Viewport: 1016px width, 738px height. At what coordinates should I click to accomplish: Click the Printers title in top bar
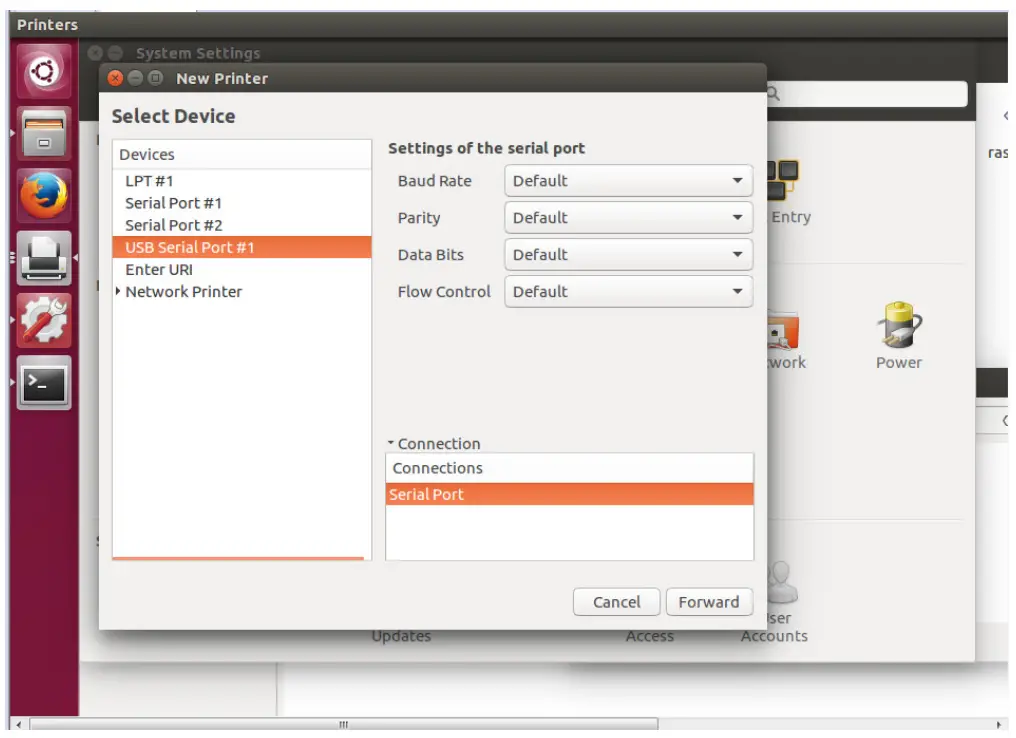pos(47,25)
